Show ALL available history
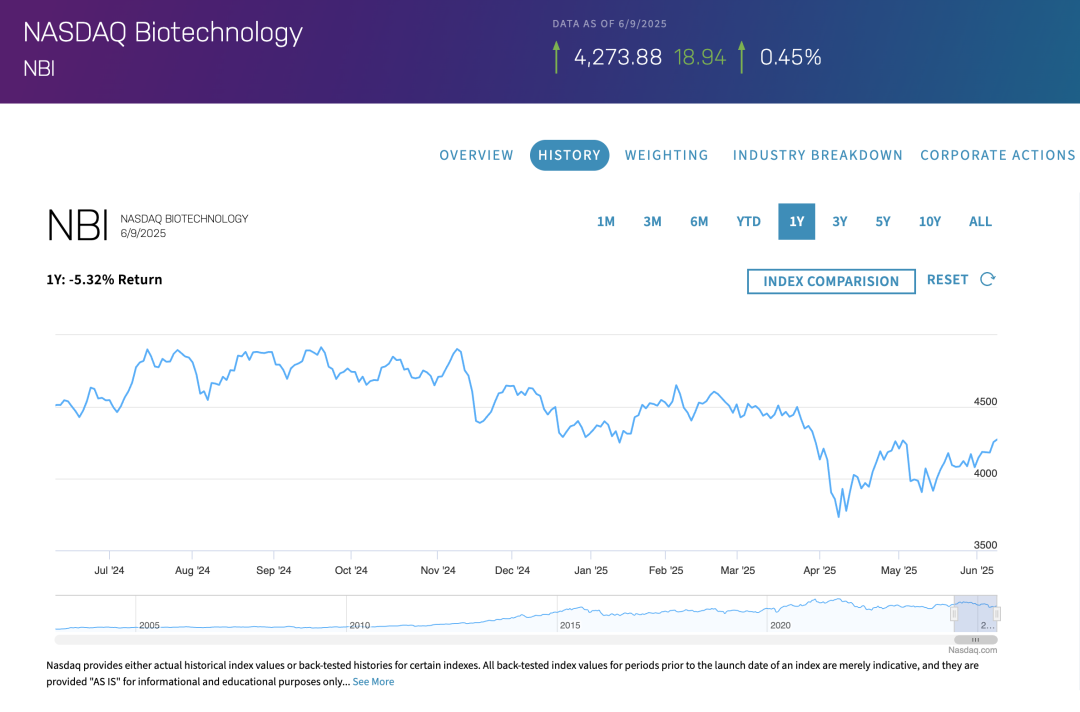The height and width of the screenshot is (712, 1080). [980, 222]
